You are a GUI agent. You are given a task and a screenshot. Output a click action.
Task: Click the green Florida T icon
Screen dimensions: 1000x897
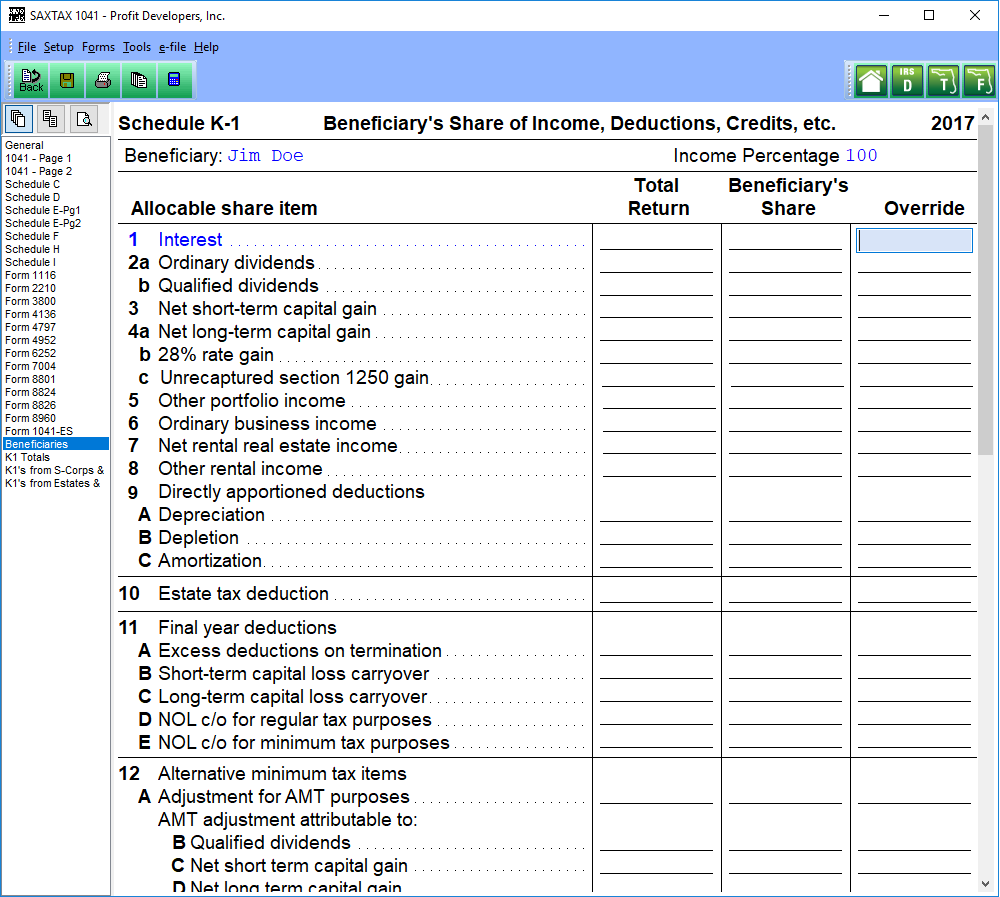[x=943, y=81]
